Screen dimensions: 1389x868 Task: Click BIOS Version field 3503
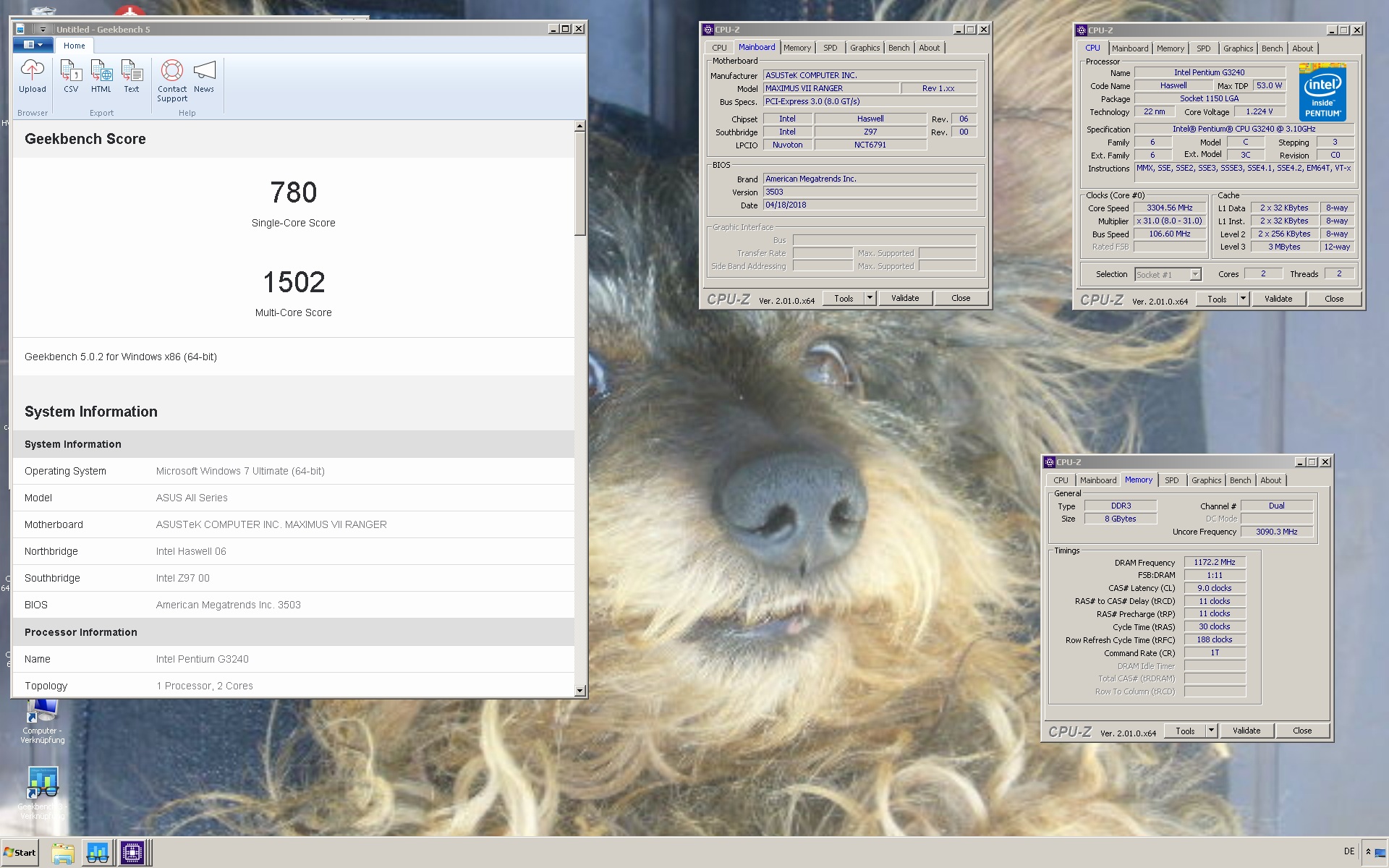click(x=870, y=192)
